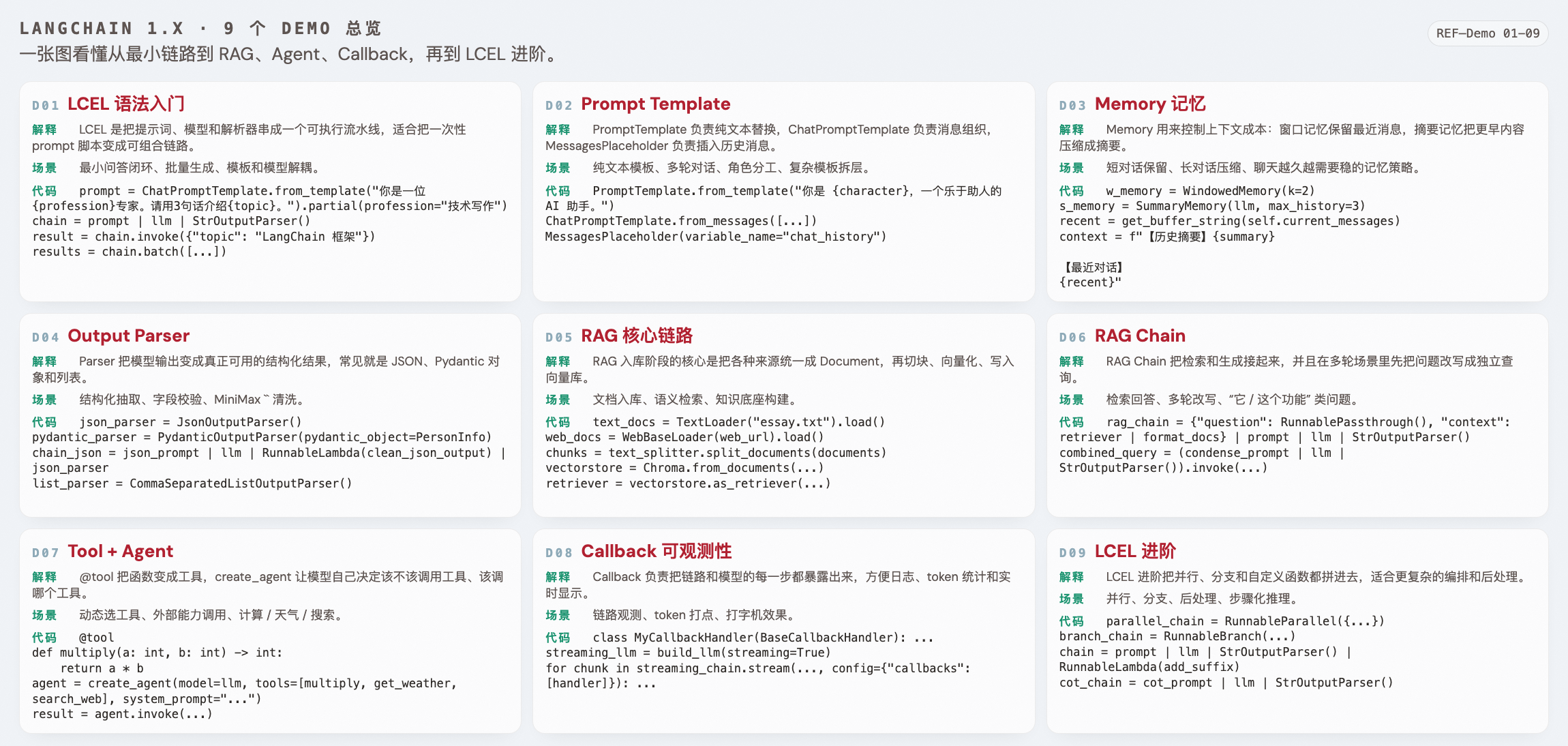Select the list_parser = CommaSeparatedListOutputParser() line
Image resolution: width=1568 pixels, height=746 pixels.
tap(192, 483)
